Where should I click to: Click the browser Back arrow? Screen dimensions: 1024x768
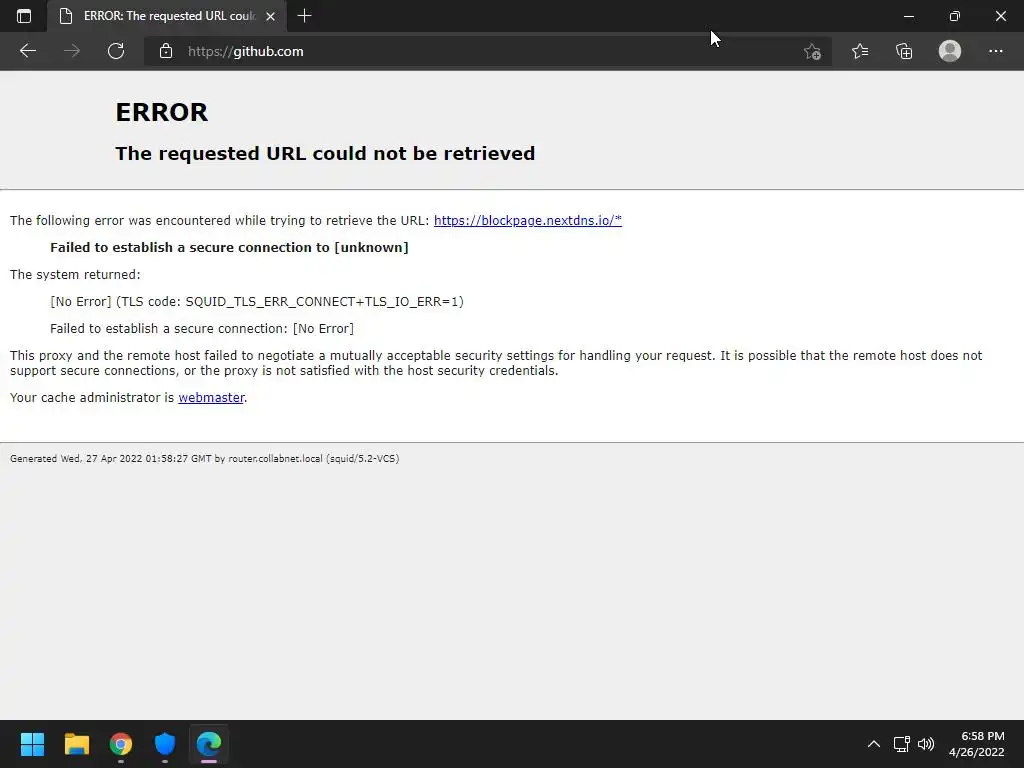[27, 51]
